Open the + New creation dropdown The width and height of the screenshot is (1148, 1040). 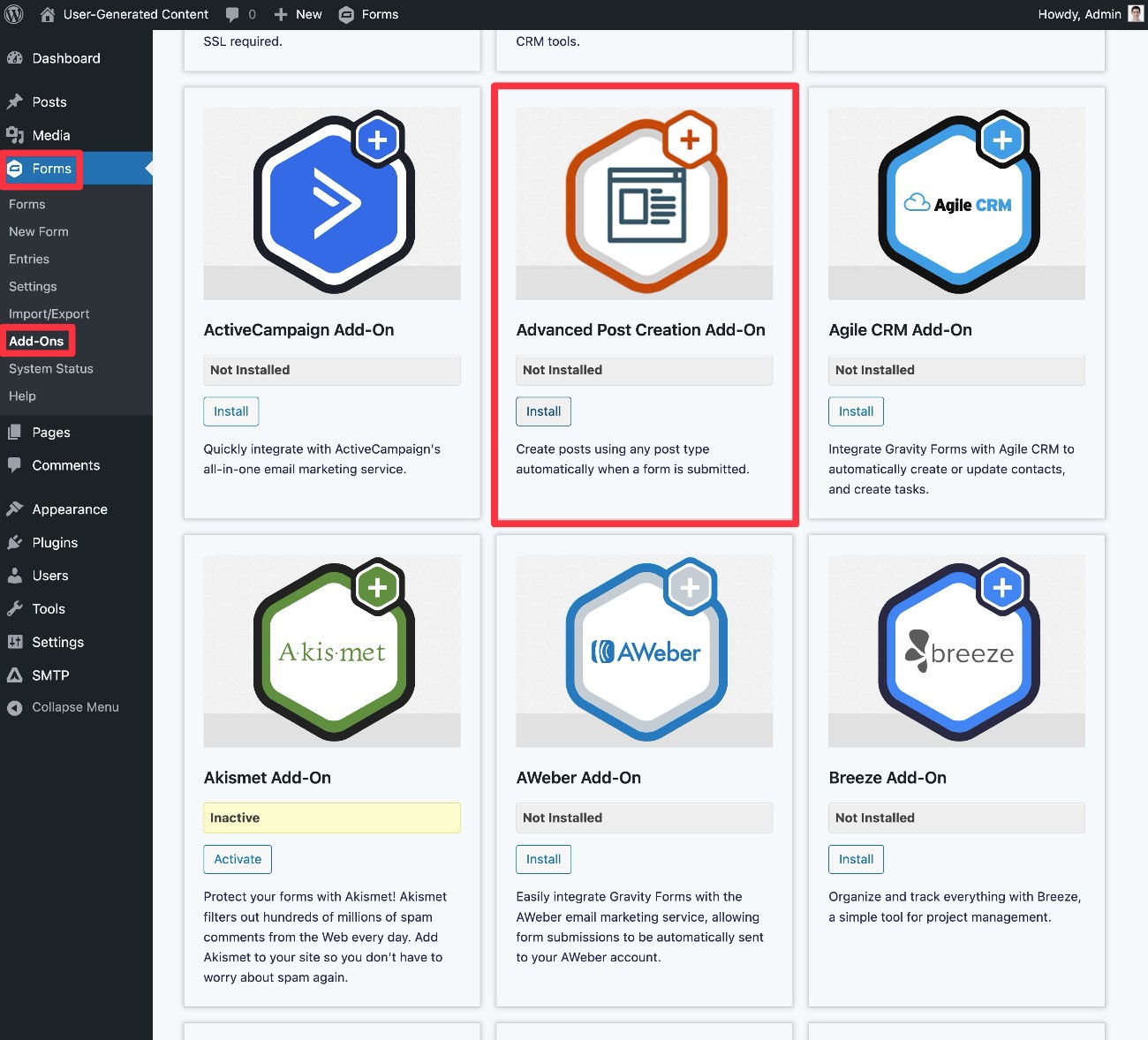(x=298, y=13)
